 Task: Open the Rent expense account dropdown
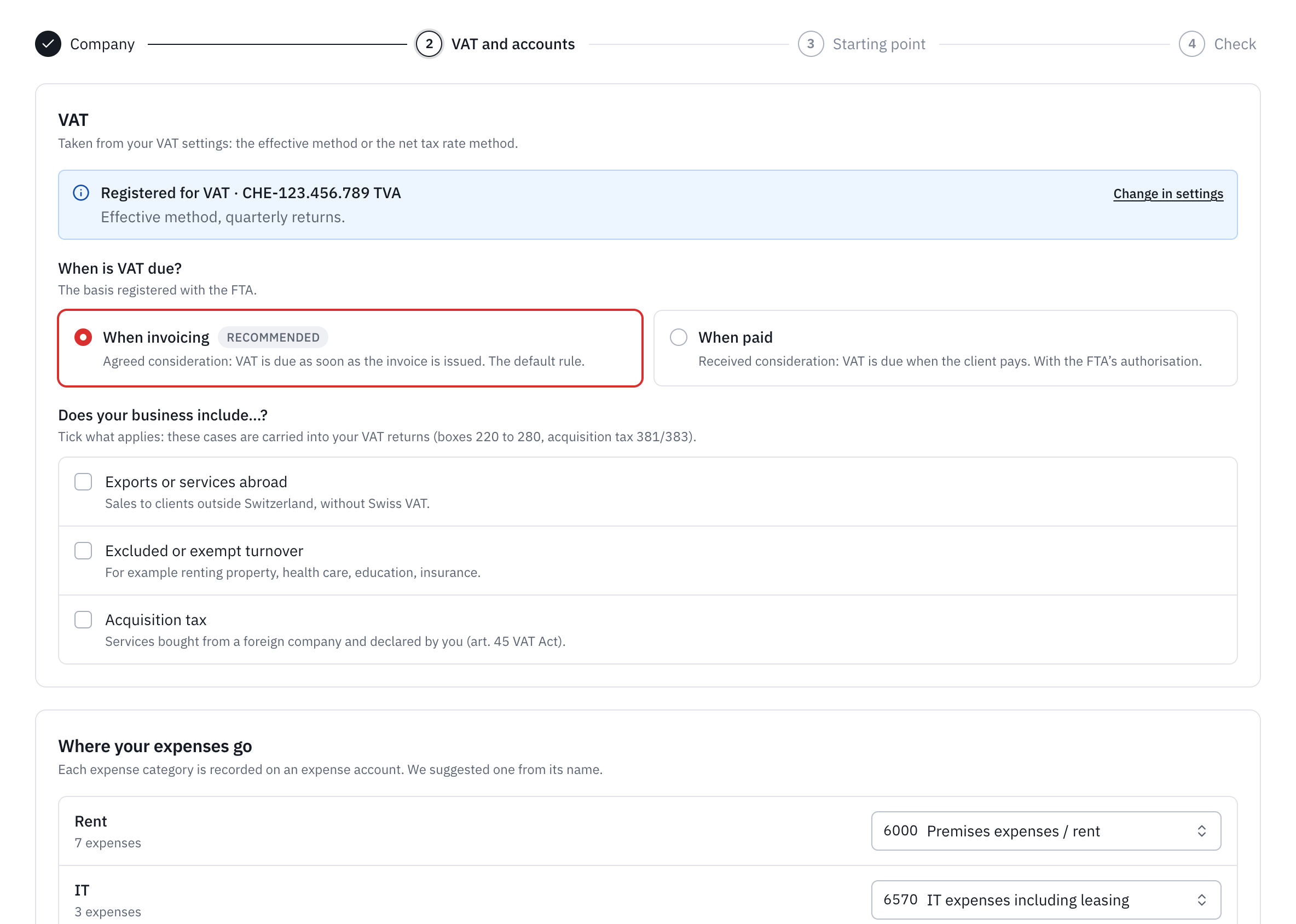pyautogui.click(x=1046, y=831)
